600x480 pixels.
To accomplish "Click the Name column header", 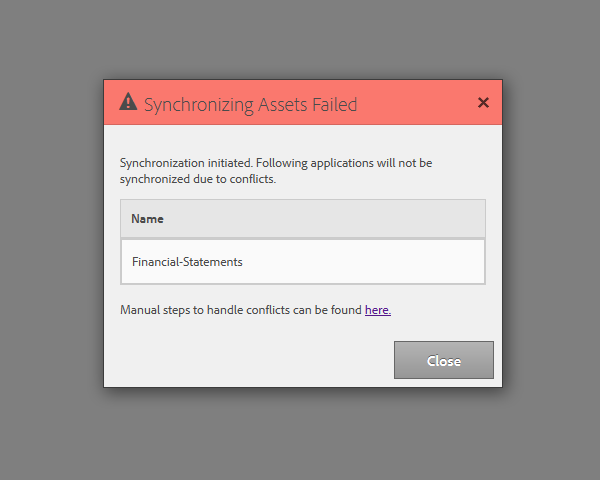I will (147, 218).
